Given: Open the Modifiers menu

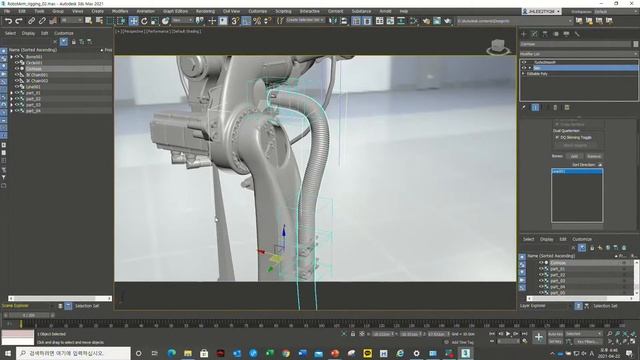Looking at the screenshot, I should coord(120,11).
